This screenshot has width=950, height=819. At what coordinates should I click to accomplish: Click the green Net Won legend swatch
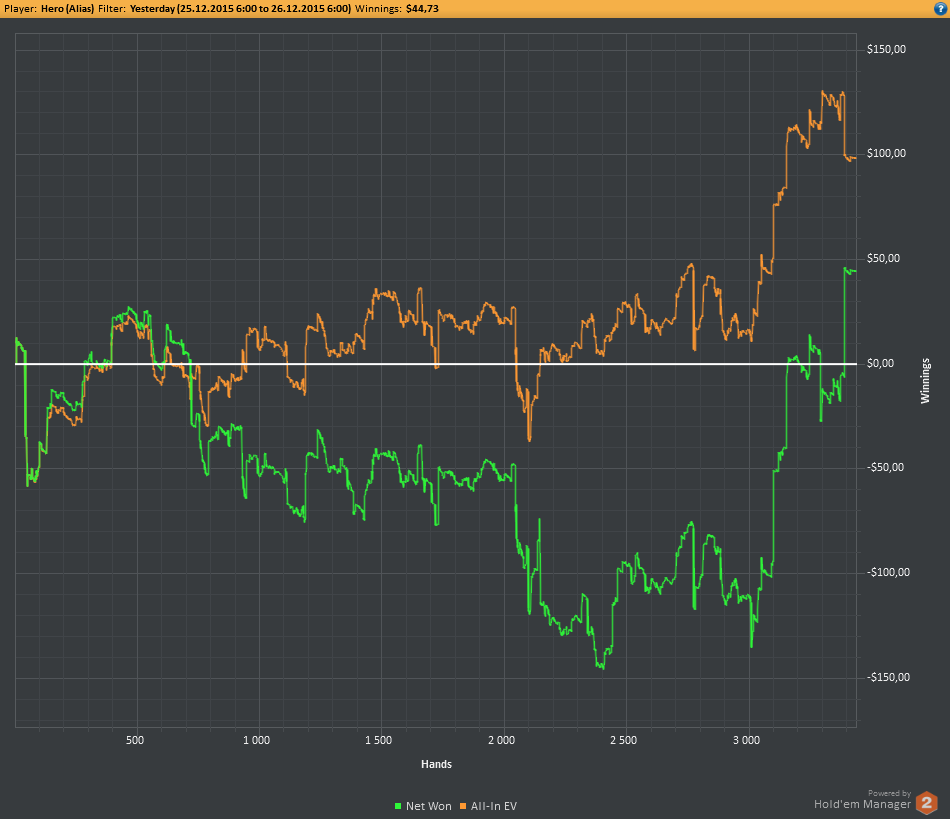pyautogui.click(x=398, y=806)
